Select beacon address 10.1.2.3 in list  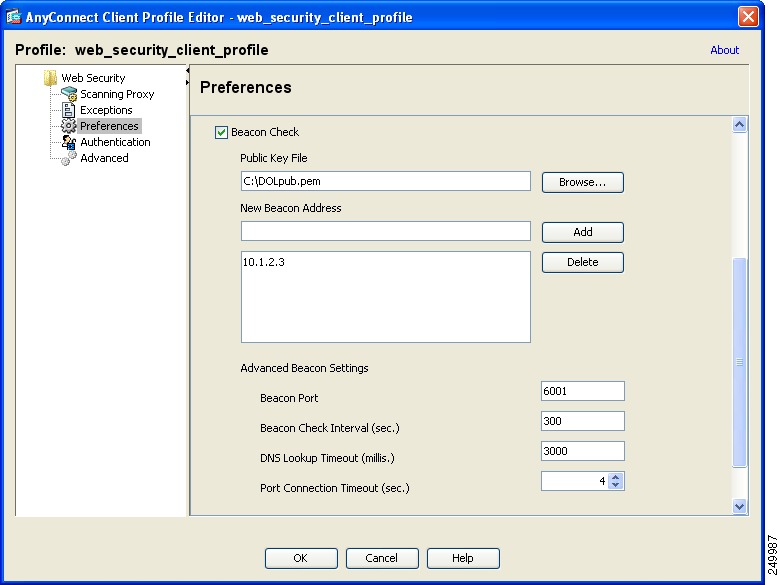click(x=264, y=262)
